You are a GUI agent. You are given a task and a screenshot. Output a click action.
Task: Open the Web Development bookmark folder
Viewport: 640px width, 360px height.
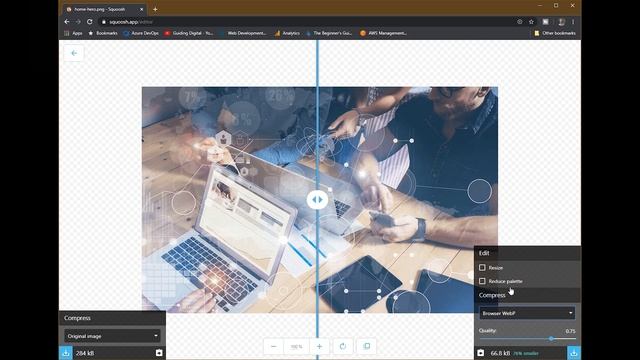pyautogui.click(x=243, y=33)
